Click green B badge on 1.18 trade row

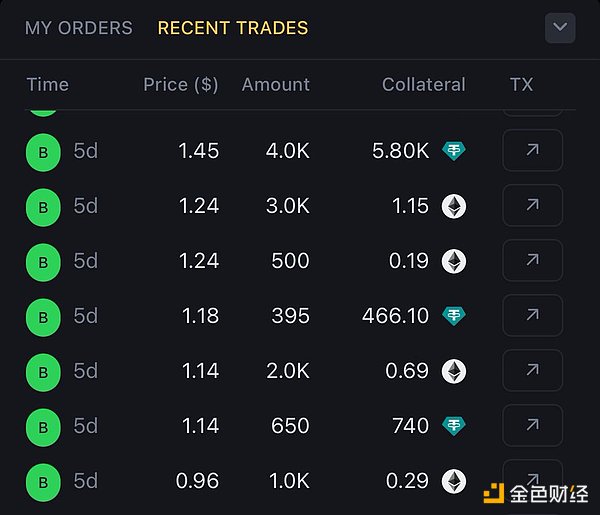[42, 317]
